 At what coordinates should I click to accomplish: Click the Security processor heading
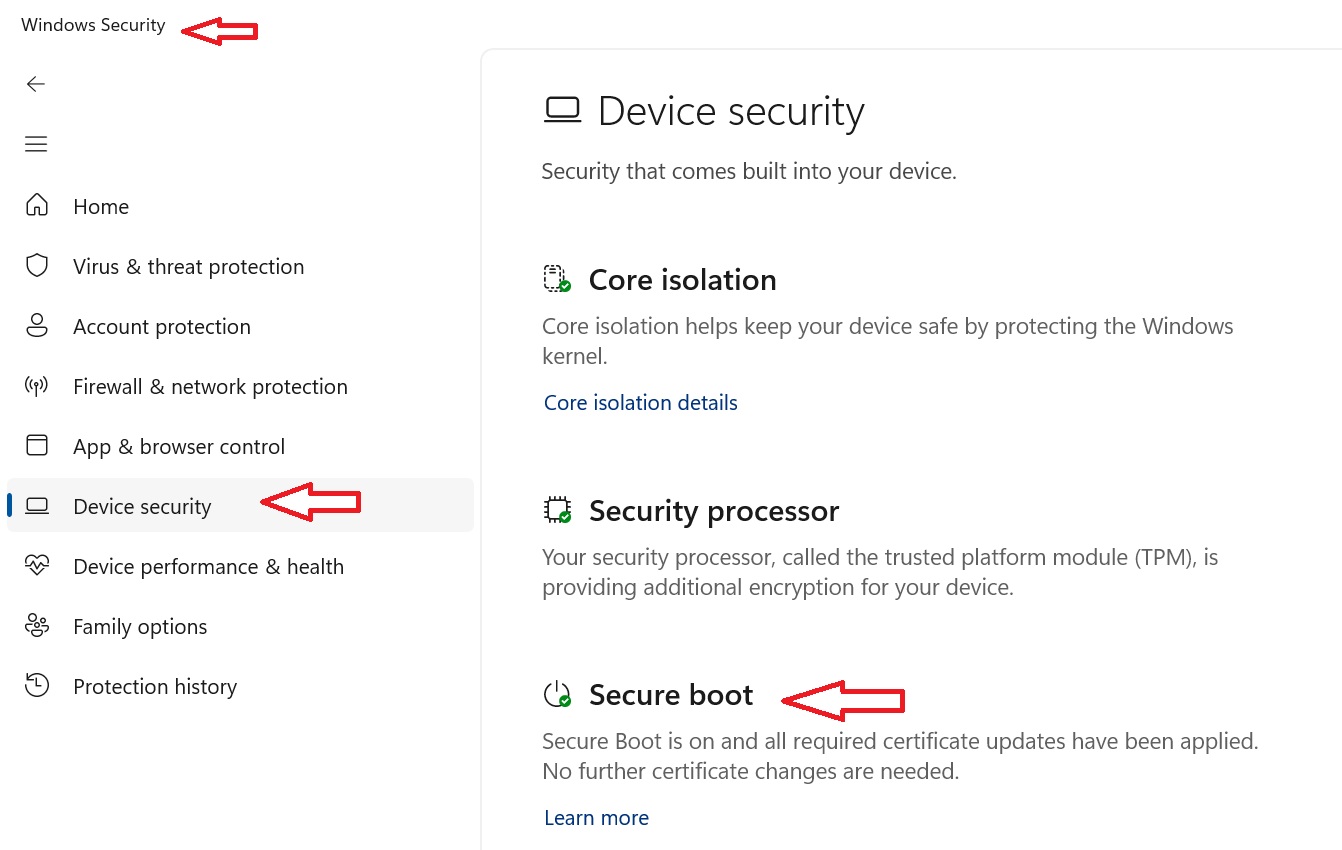pyautogui.click(x=714, y=511)
